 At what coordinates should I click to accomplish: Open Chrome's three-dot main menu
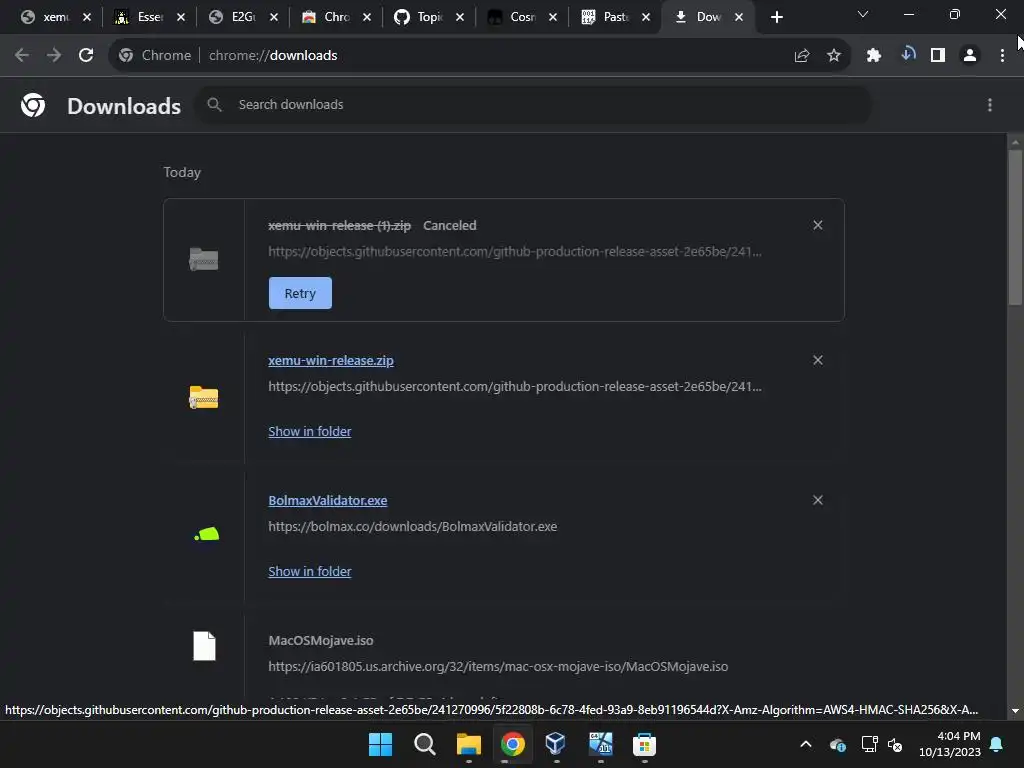[x=1002, y=56]
